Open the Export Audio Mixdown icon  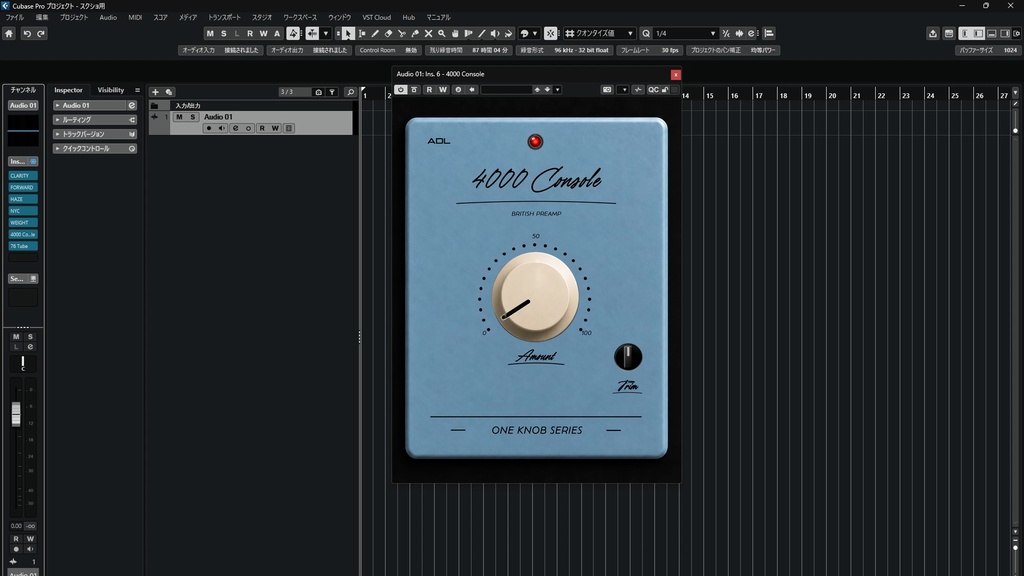point(933,33)
